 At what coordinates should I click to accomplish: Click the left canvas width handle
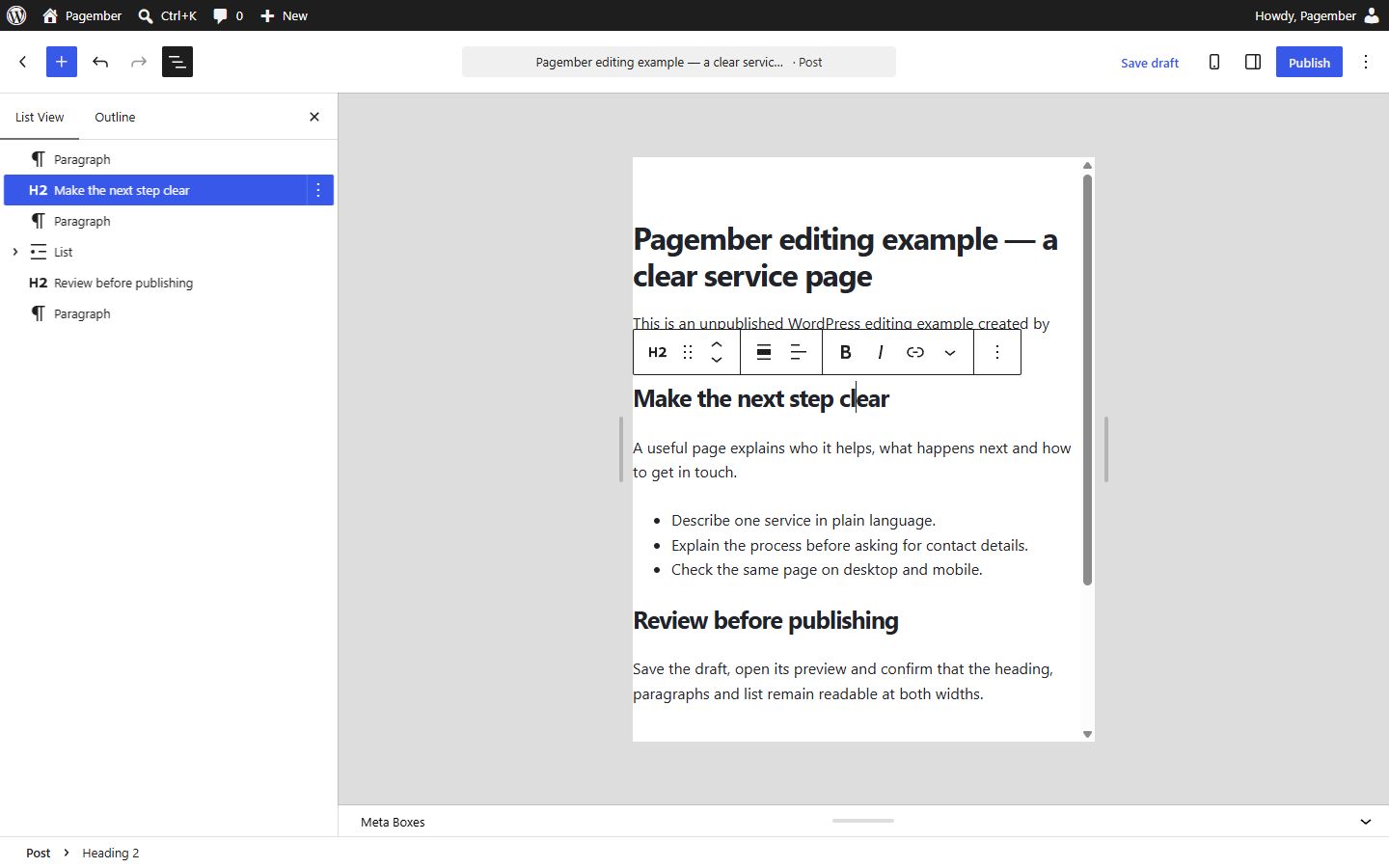pos(621,449)
